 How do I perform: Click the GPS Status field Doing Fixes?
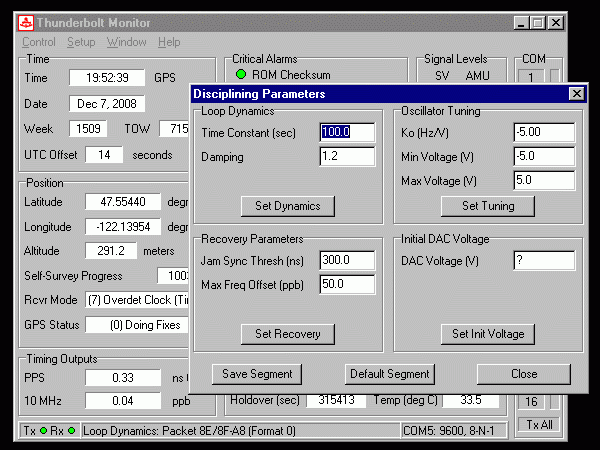(x=137, y=325)
